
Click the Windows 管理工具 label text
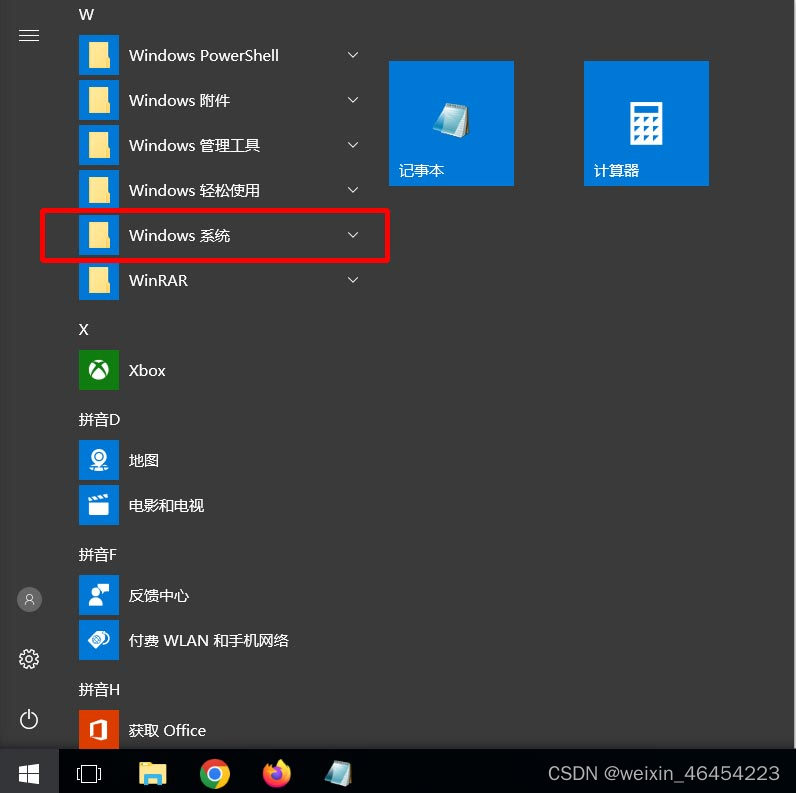[194, 146]
